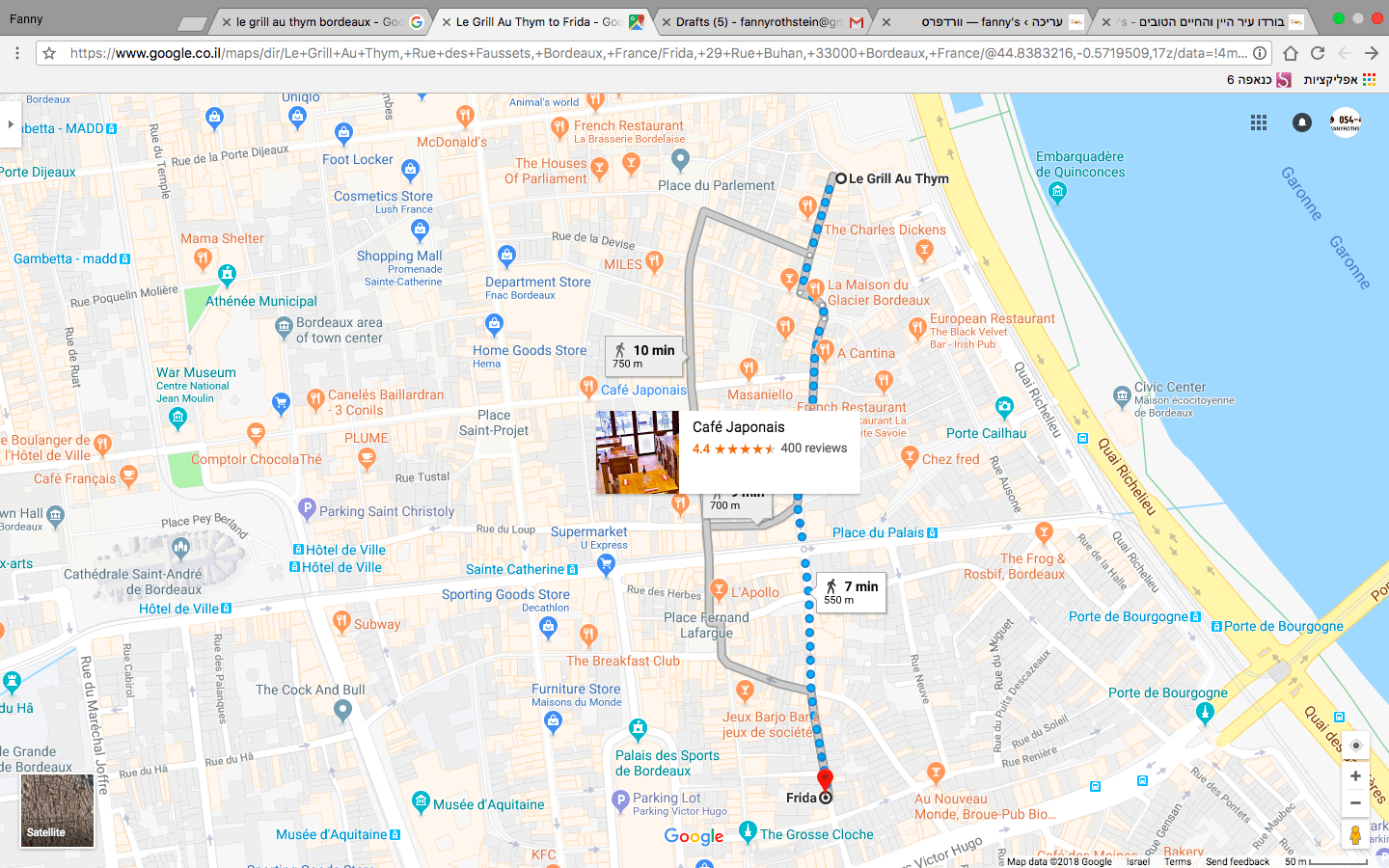
Task: Show your current location
Action: pyautogui.click(x=1355, y=746)
